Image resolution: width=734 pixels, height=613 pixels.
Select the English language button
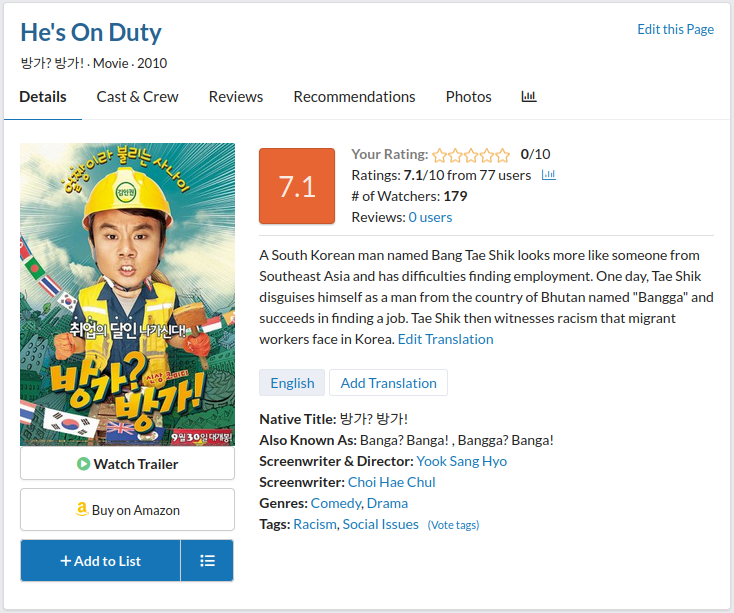292,383
